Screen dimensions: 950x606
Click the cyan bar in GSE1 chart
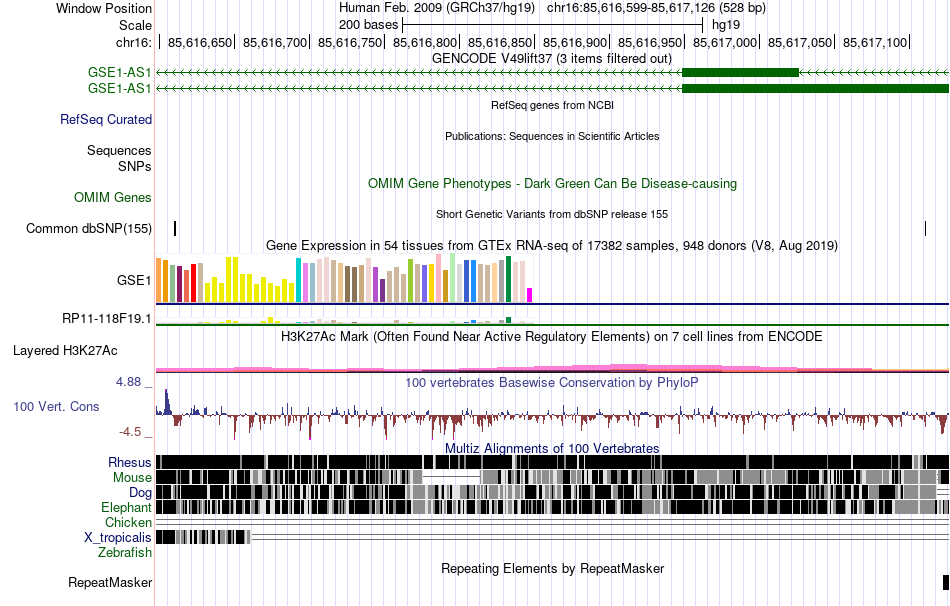click(x=298, y=280)
